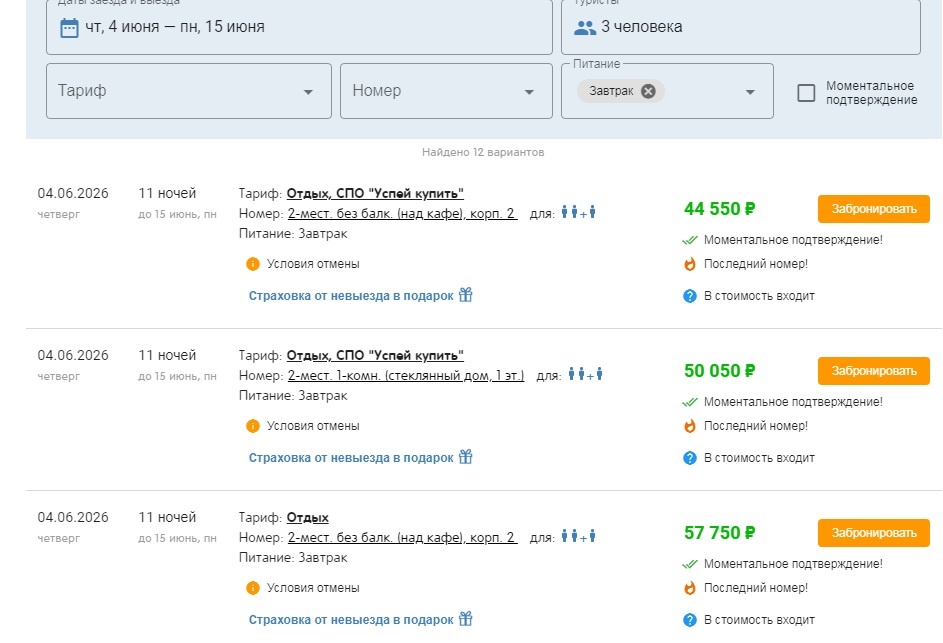Open the Номер dropdown
Image resolution: width=943 pixels, height=643 pixels.
446,91
